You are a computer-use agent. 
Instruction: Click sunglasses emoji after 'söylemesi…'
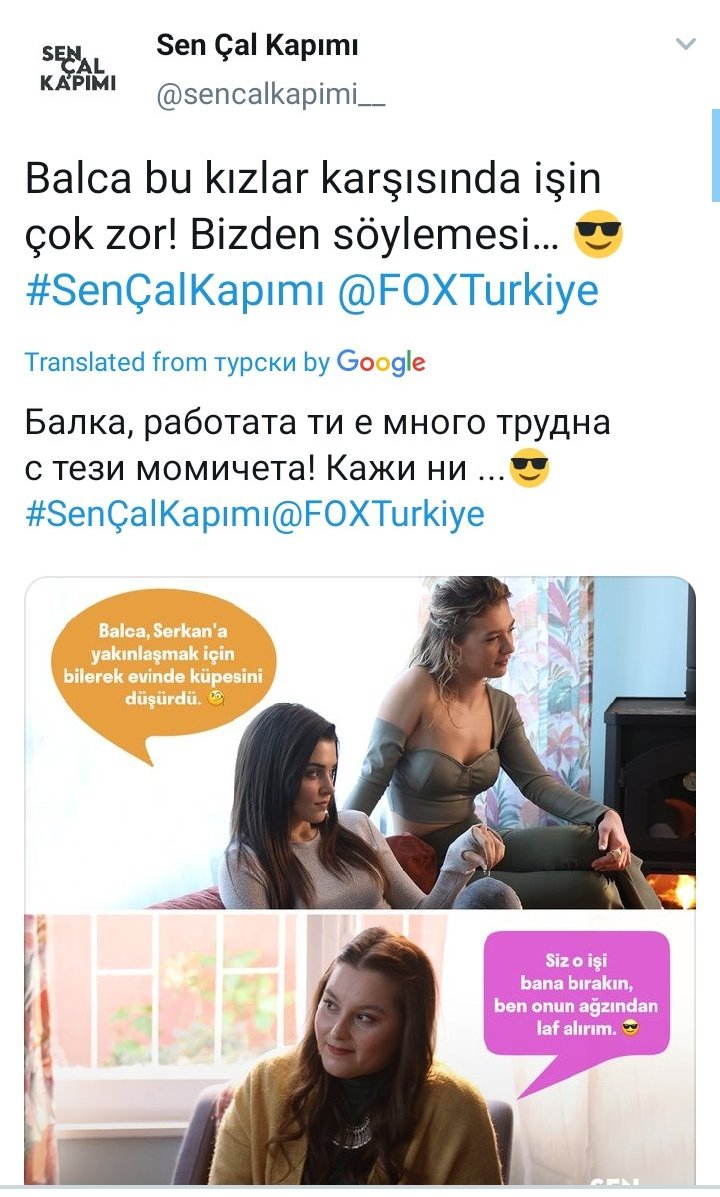598,234
